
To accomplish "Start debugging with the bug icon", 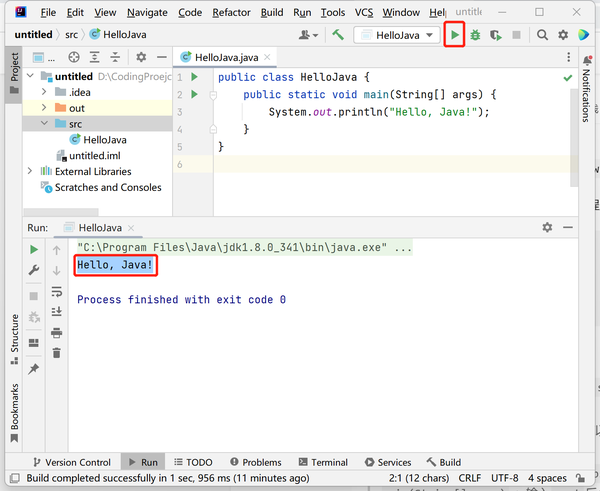I will (x=475, y=35).
